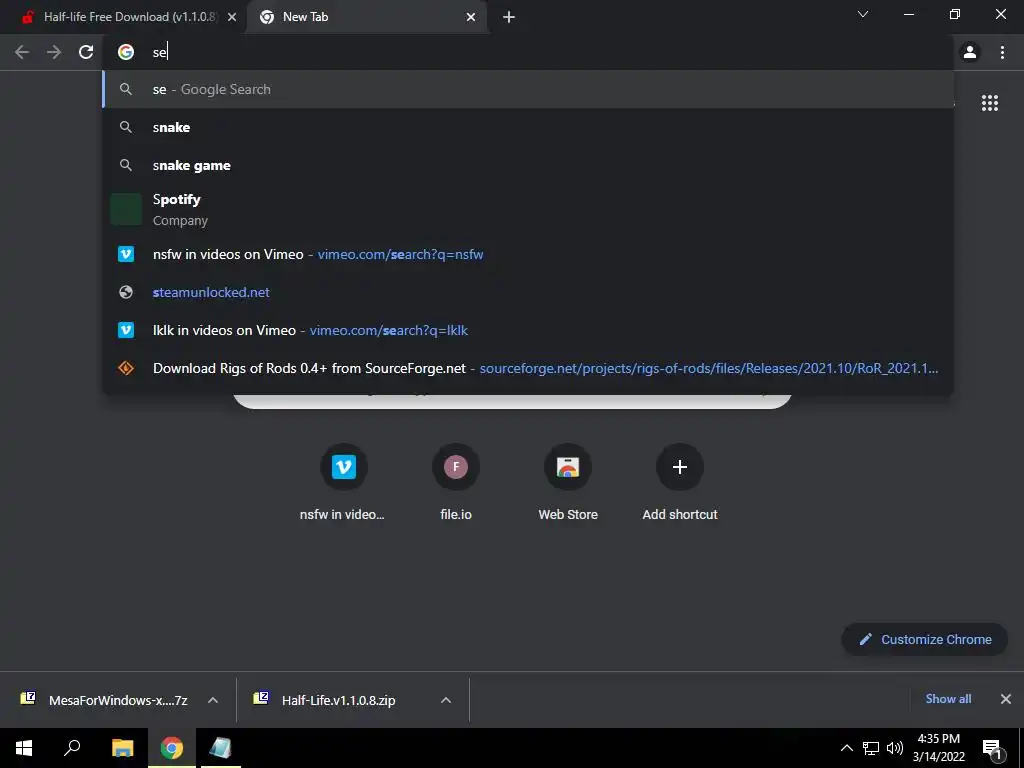Image resolution: width=1024 pixels, height=768 pixels.
Task: Expand options for the Half-Life.v1.1.0.8.zip download
Action: pos(446,700)
